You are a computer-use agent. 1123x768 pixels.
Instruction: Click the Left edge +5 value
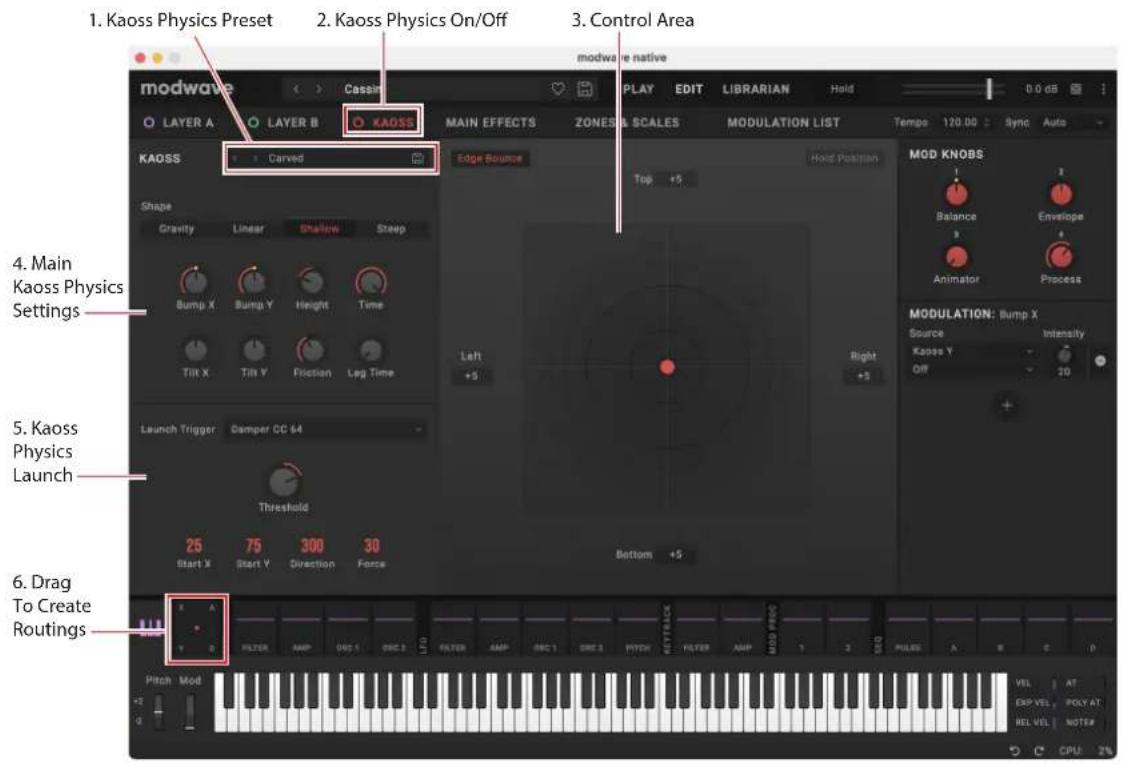click(x=471, y=376)
